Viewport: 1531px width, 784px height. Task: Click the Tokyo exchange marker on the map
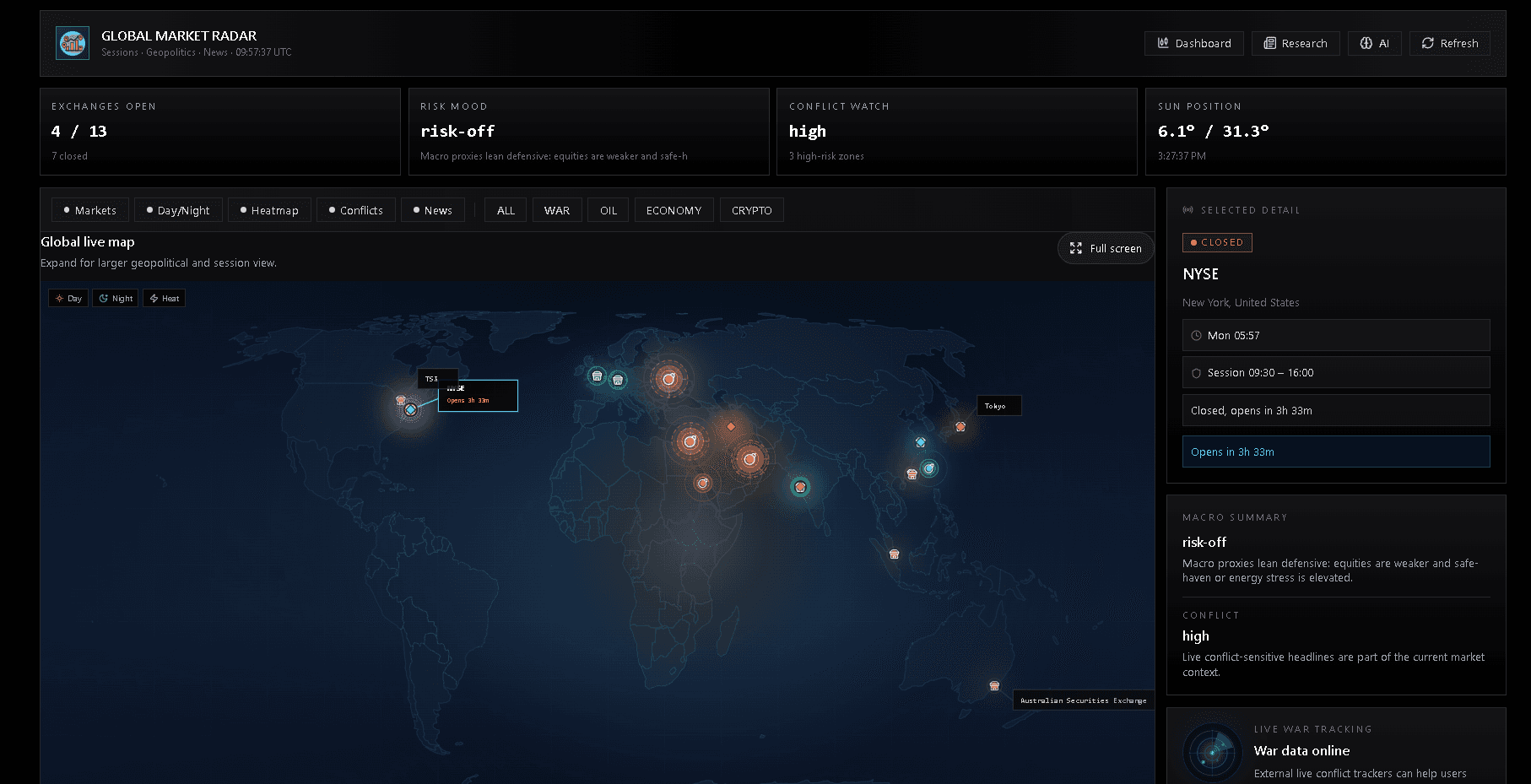click(x=960, y=427)
